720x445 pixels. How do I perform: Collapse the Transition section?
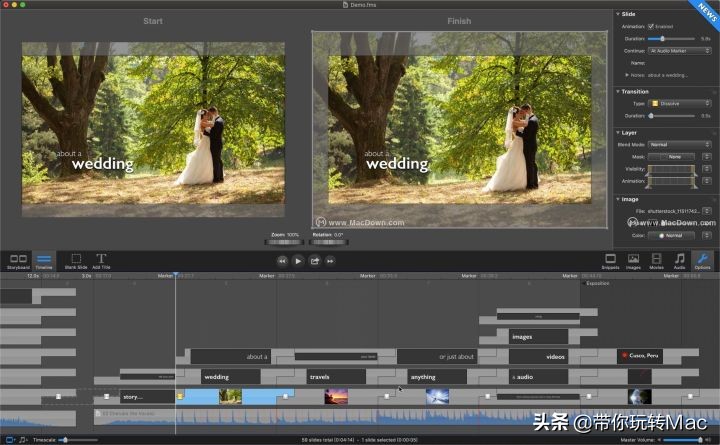pyautogui.click(x=618, y=91)
